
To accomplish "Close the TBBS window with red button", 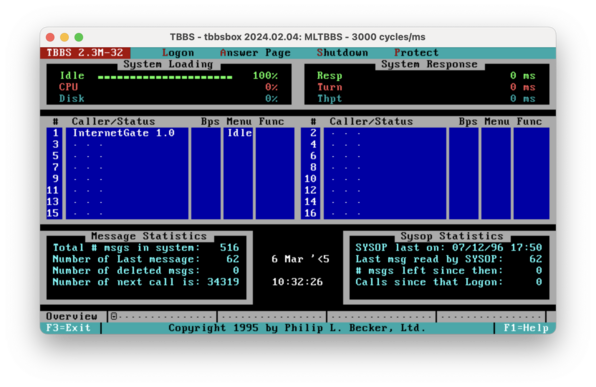I will pyautogui.click(x=50, y=37).
